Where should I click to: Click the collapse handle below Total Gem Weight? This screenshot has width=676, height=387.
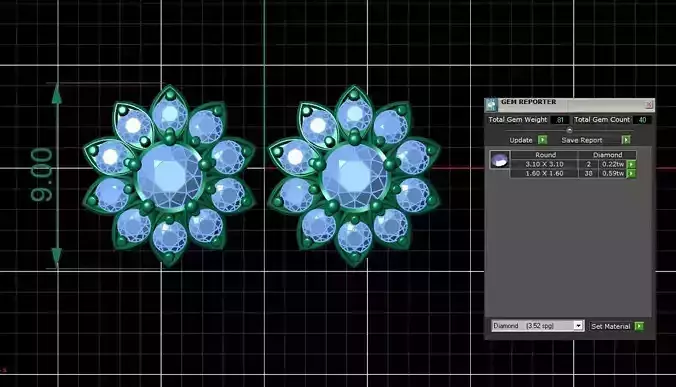[569, 130]
